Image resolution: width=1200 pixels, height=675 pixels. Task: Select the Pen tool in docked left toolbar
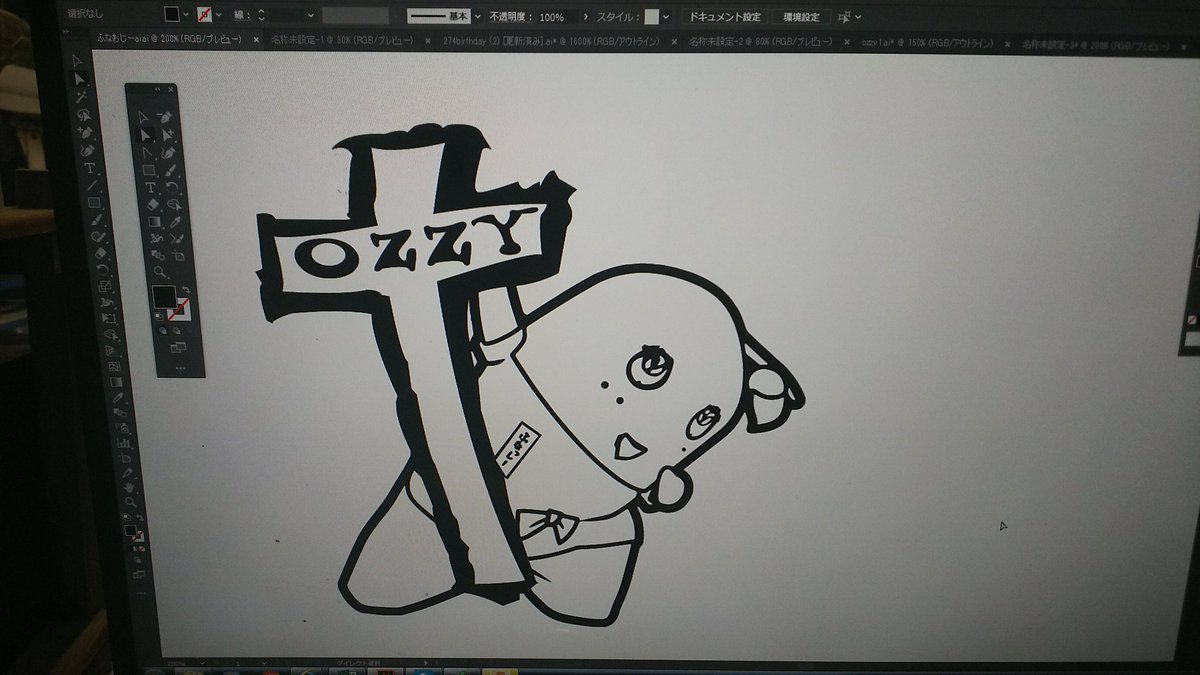click(x=85, y=133)
